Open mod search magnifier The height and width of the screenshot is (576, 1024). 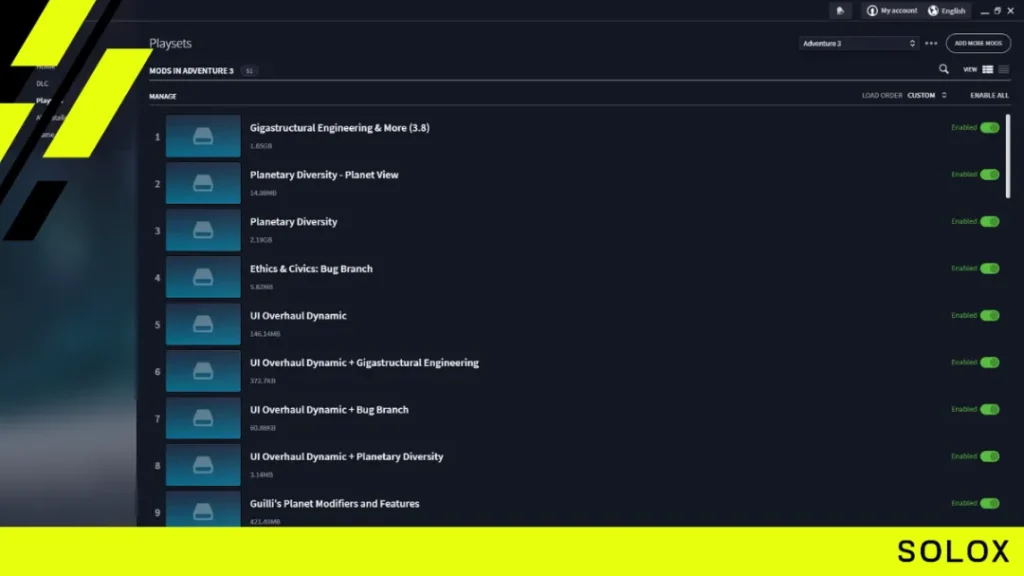pyautogui.click(x=944, y=69)
